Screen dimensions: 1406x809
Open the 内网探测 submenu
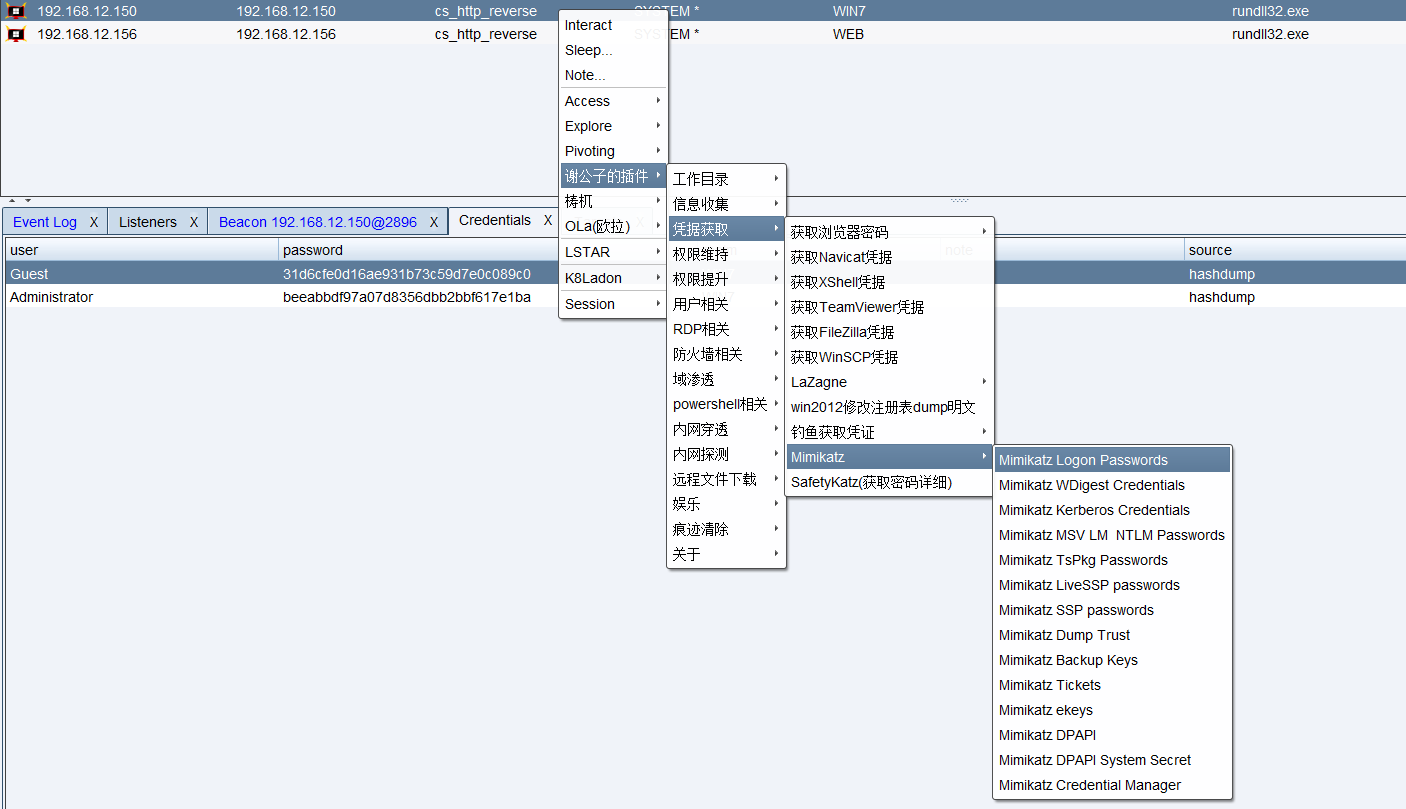(727, 454)
